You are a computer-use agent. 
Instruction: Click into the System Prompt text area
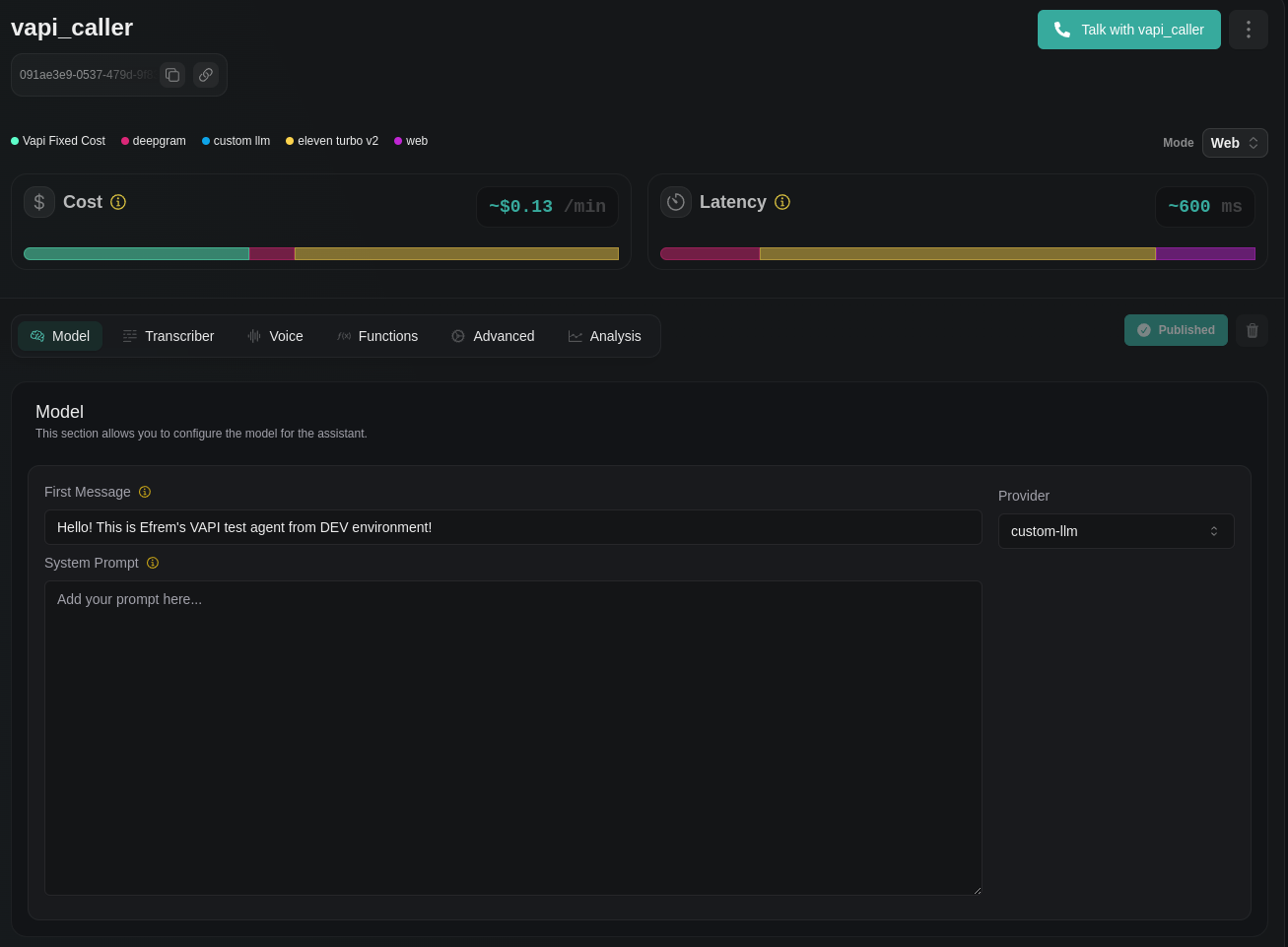(513, 738)
